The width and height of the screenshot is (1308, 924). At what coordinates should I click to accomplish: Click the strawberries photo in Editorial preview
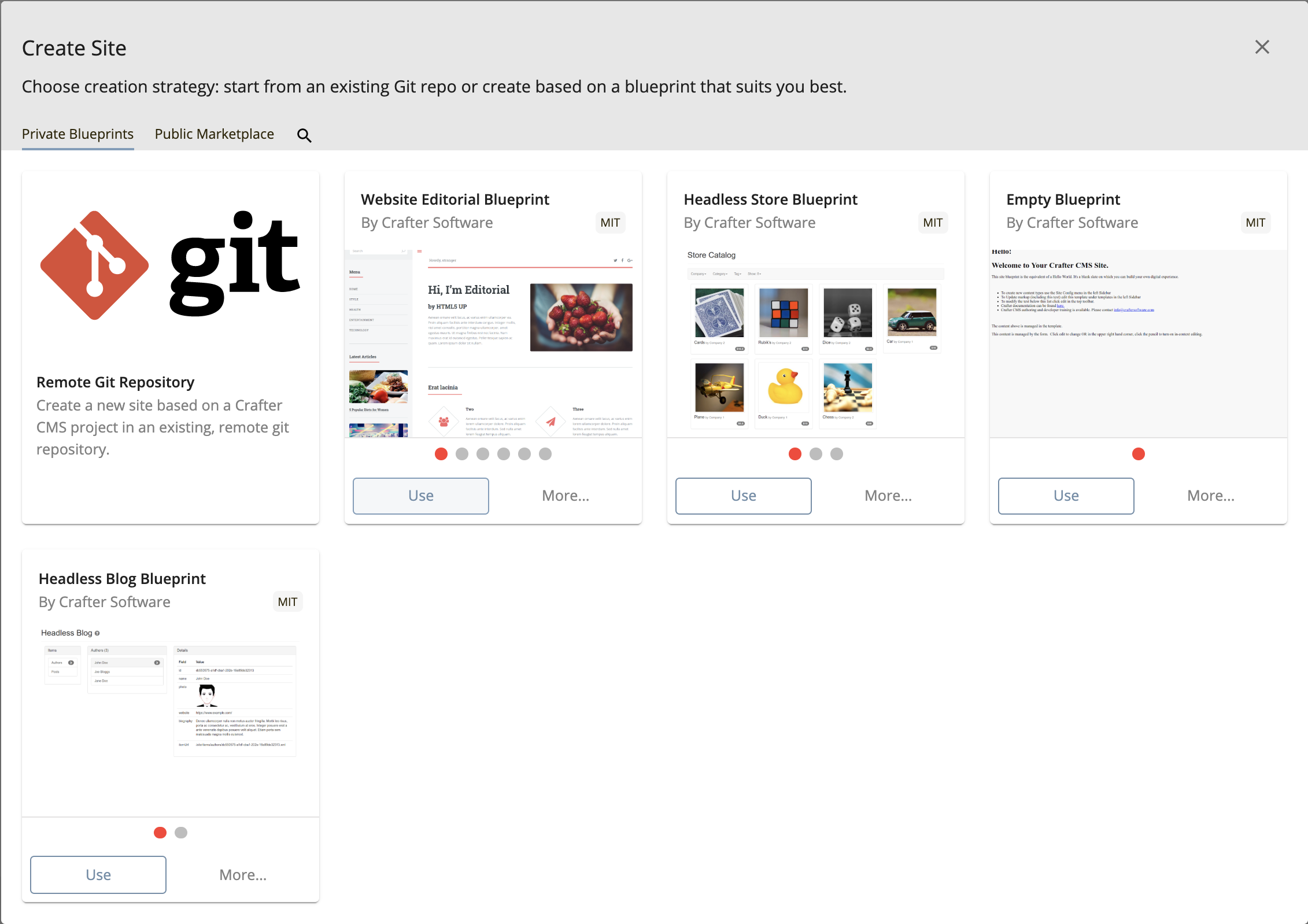tap(581, 317)
